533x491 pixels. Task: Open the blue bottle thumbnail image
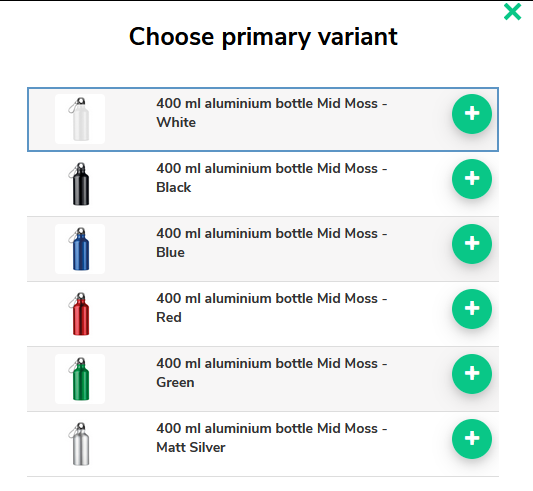tap(80, 249)
